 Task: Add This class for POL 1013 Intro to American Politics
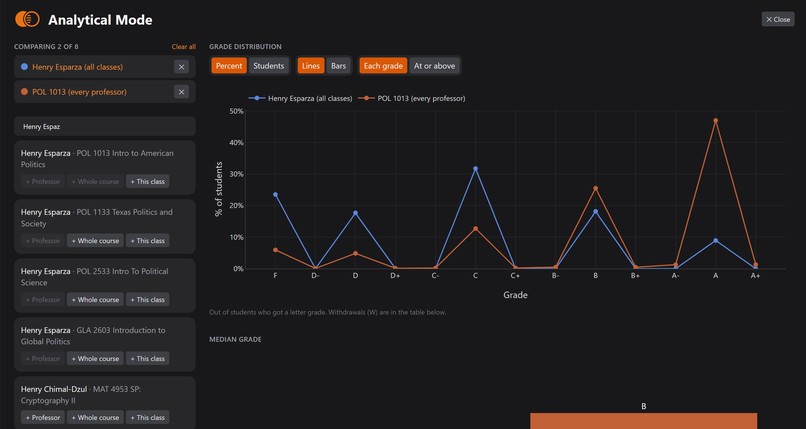coord(148,181)
